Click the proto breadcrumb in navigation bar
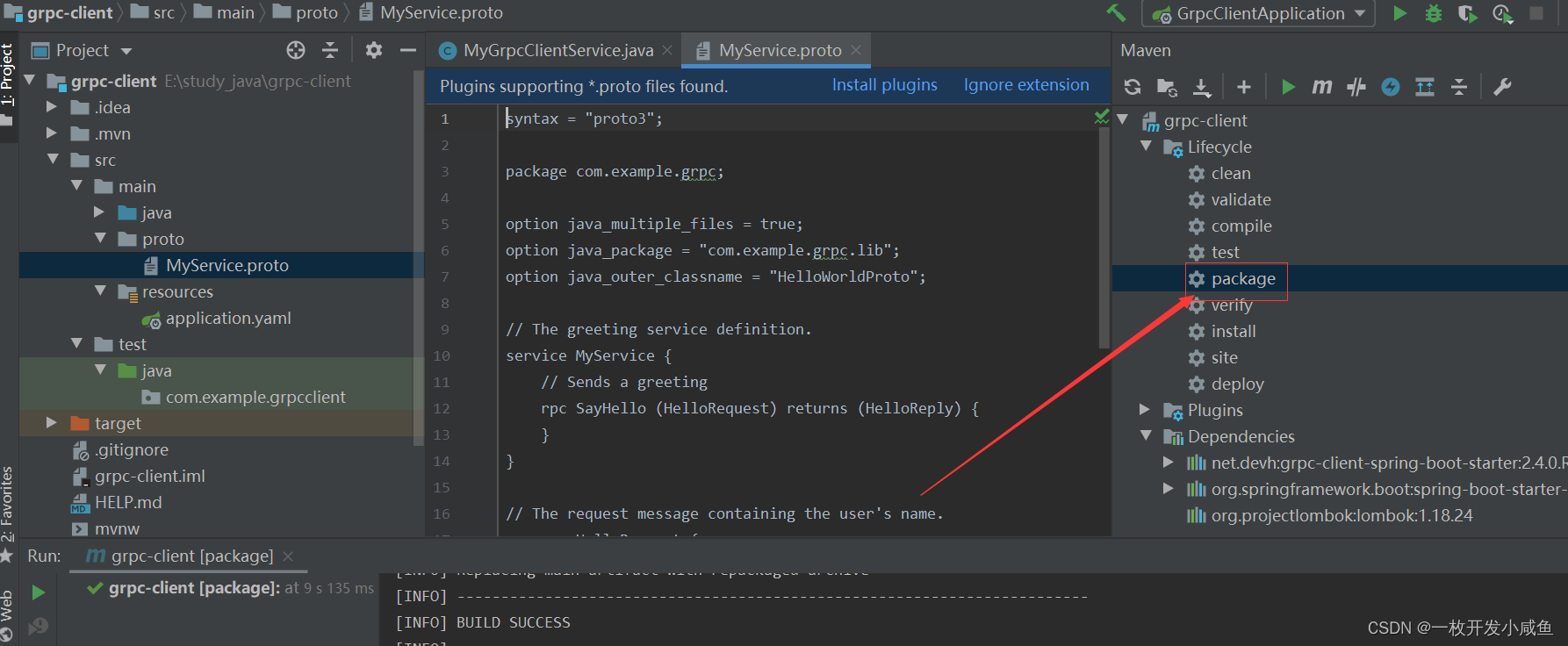The height and width of the screenshot is (646, 1568). click(x=306, y=13)
